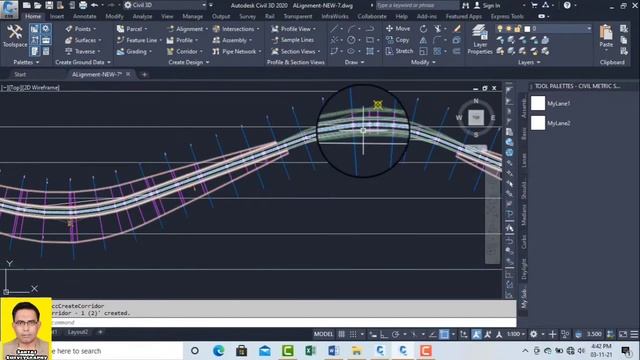Screen dimensions: 640x360
Task: Expand the Assembly dropdown
Action: tap(250, 40)
